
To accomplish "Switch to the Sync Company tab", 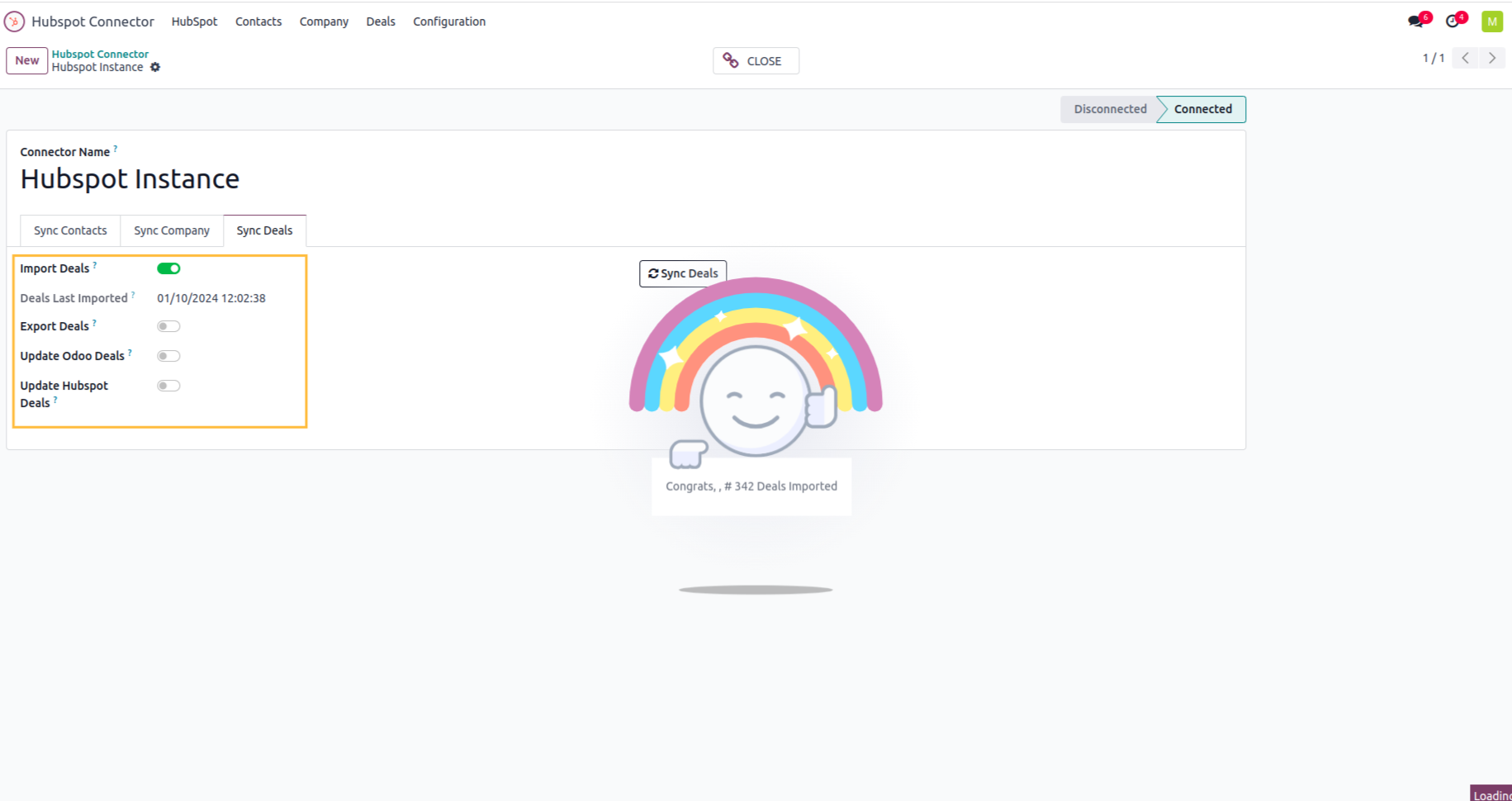I will point(172,230).
